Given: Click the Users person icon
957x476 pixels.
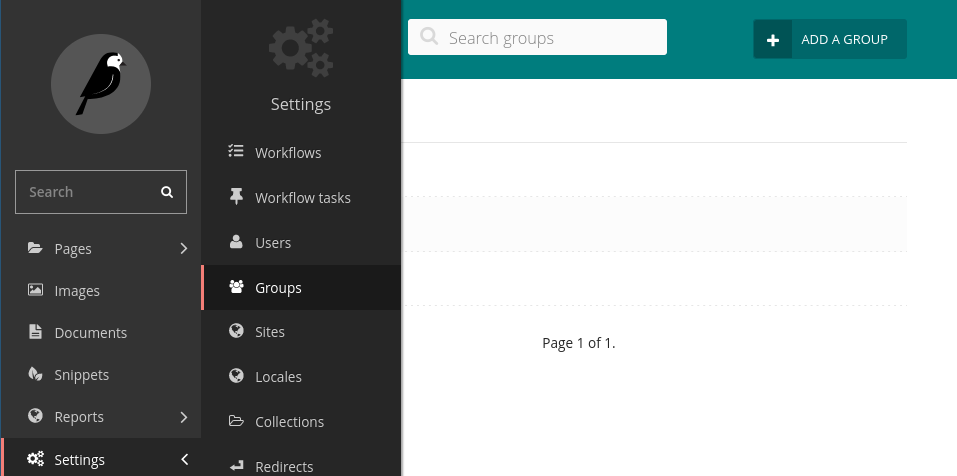Looking at the screenshot, I should 236,242.
